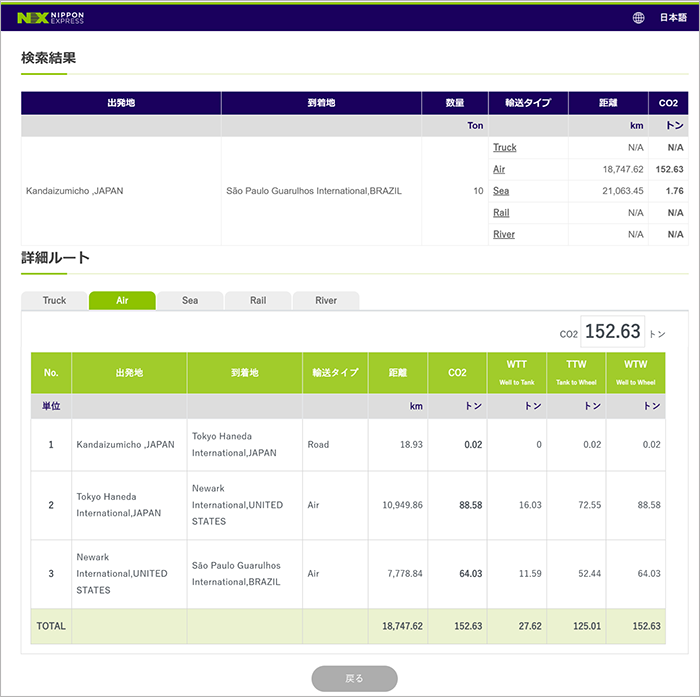Image resolution: width=700 pixels, height=697 pixels.
Task: Click the globe language icon
Action: tap(638, 17)
